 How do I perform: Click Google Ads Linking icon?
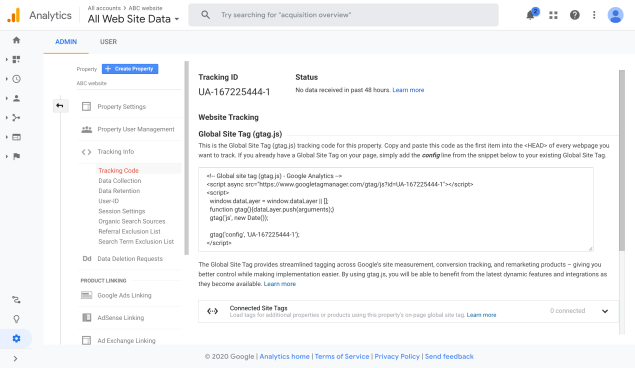86,296
